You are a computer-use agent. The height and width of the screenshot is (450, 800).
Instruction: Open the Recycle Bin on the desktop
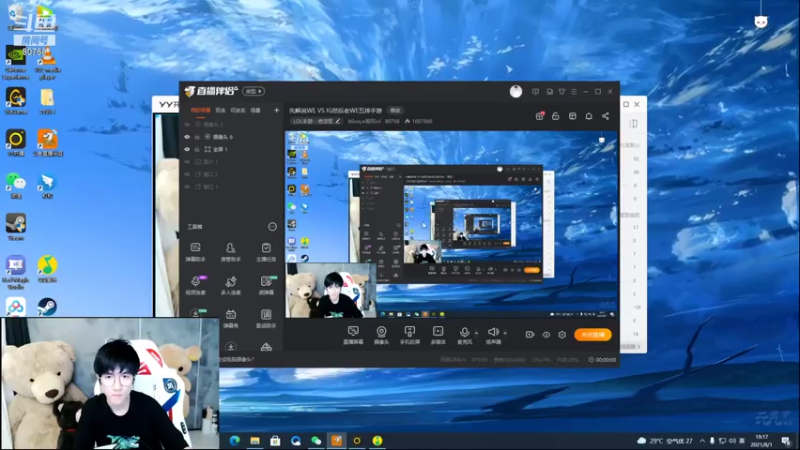(16, 18)
